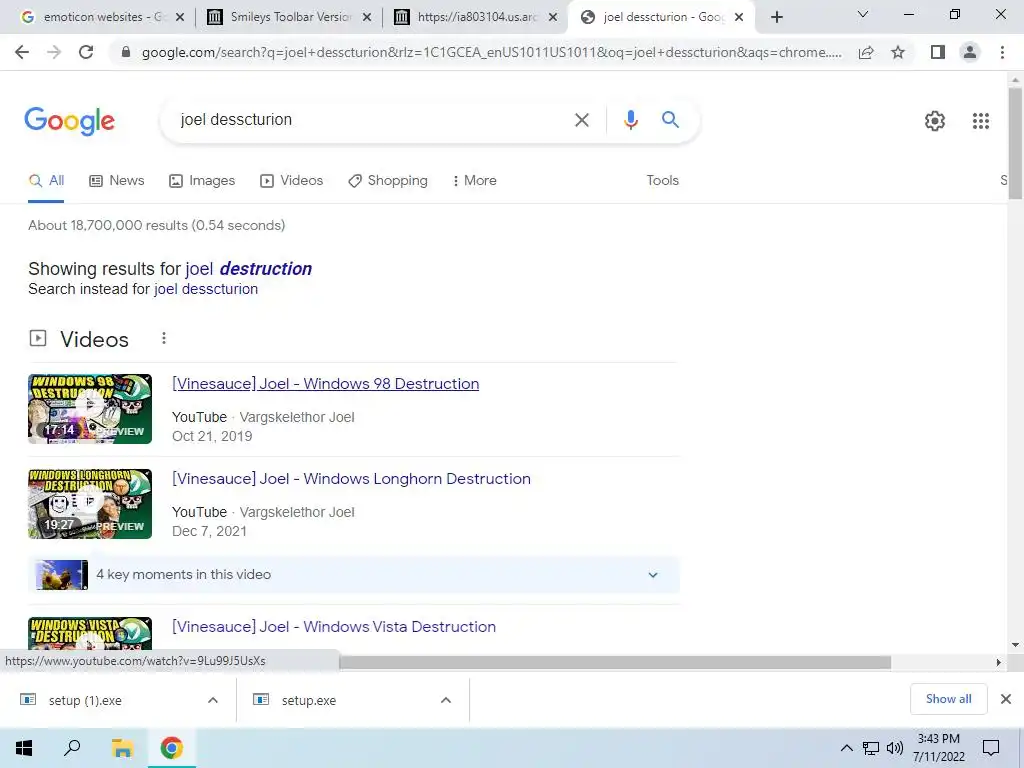
Task: Submit search with the magnifier icon
Action: pos(670,120)
